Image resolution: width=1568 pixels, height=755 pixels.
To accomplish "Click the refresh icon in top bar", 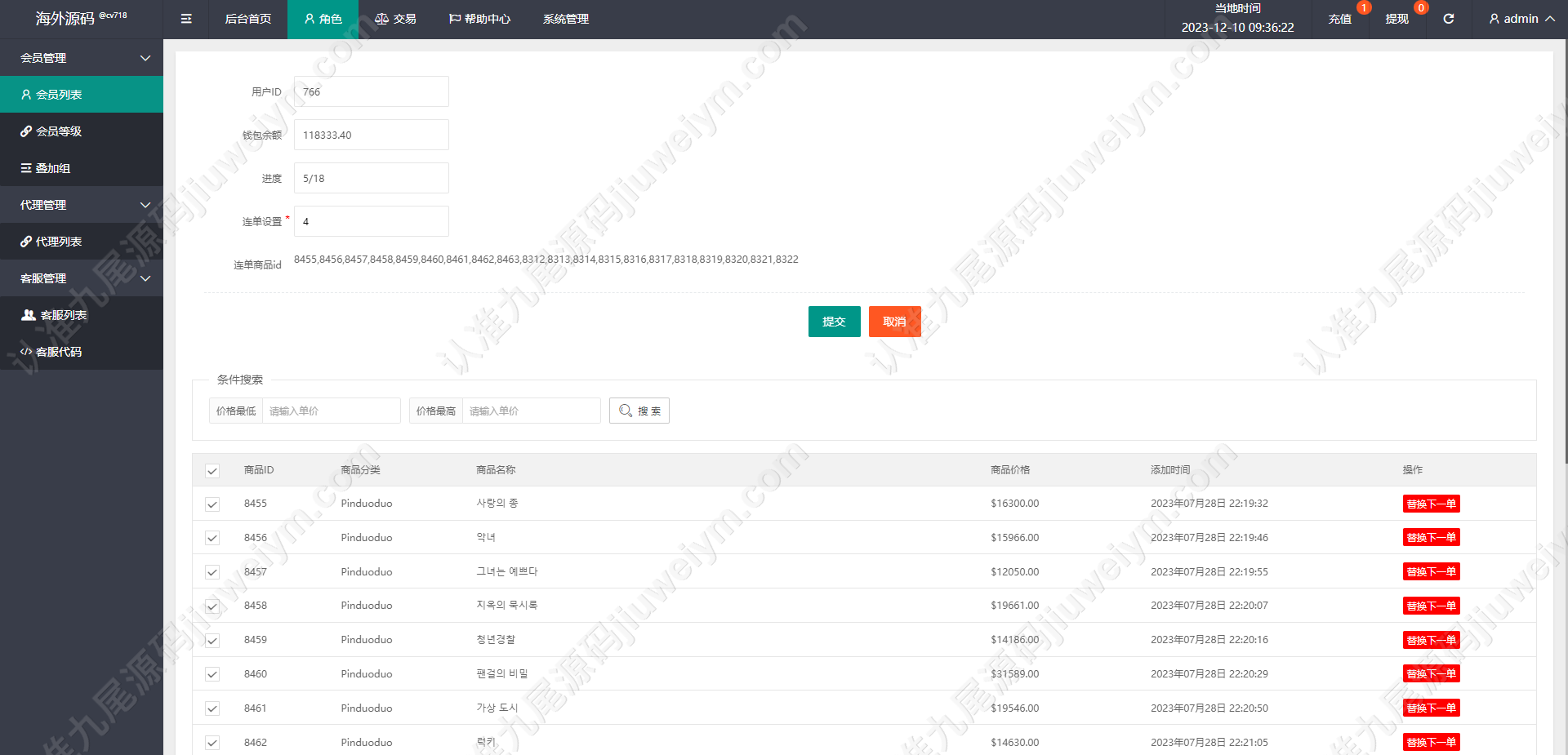I will [1448, 19].
